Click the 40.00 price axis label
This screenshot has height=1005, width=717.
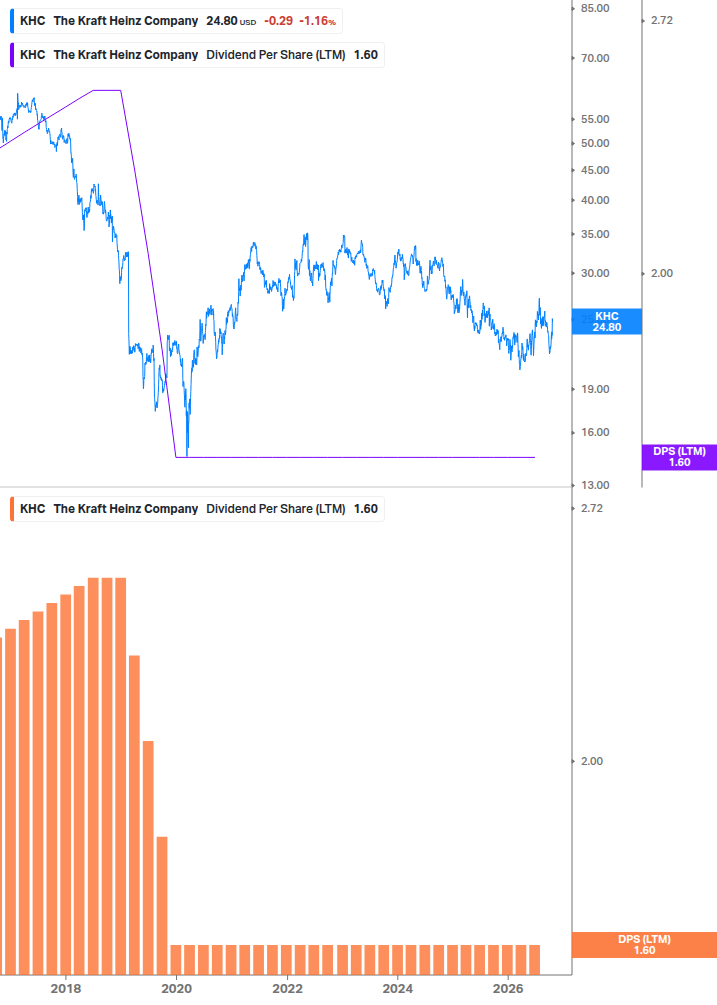click(x=595, y=201)
